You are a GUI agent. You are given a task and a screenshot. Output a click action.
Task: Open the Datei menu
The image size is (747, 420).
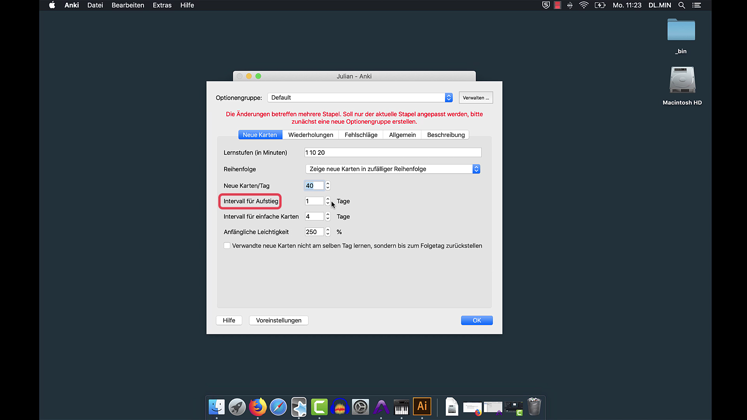tap(95, 5)
